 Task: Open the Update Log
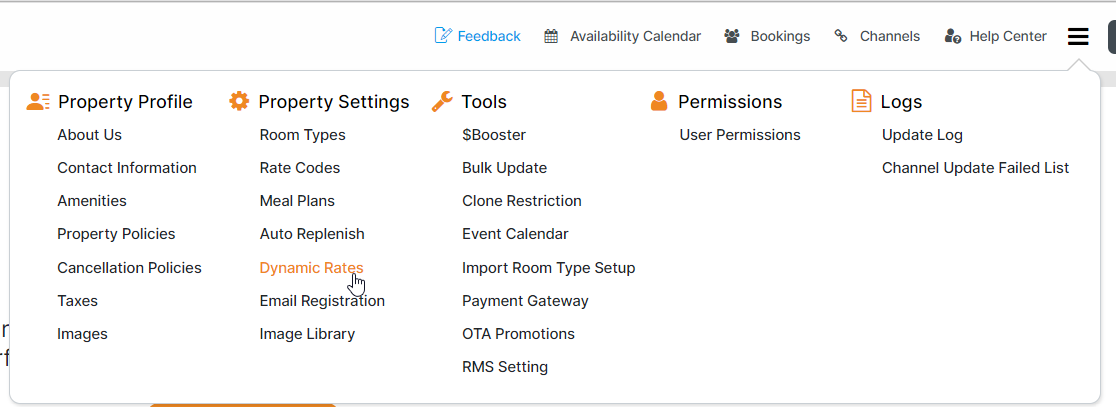coord(922,135)
